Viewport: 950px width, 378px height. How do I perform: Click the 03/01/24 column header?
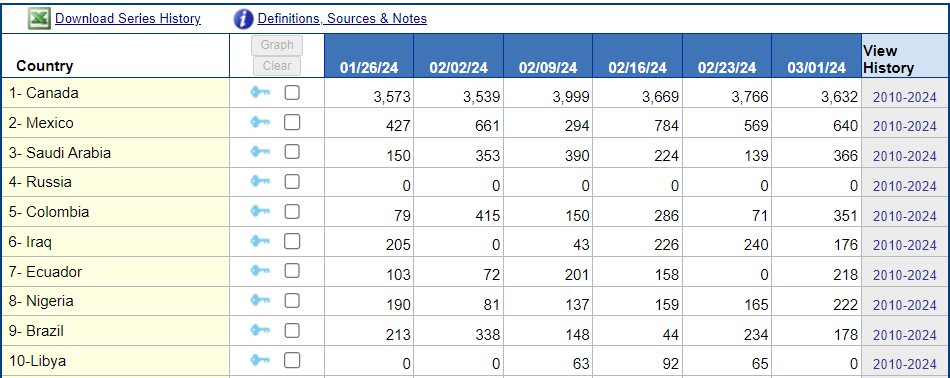(x=816, y=56)
